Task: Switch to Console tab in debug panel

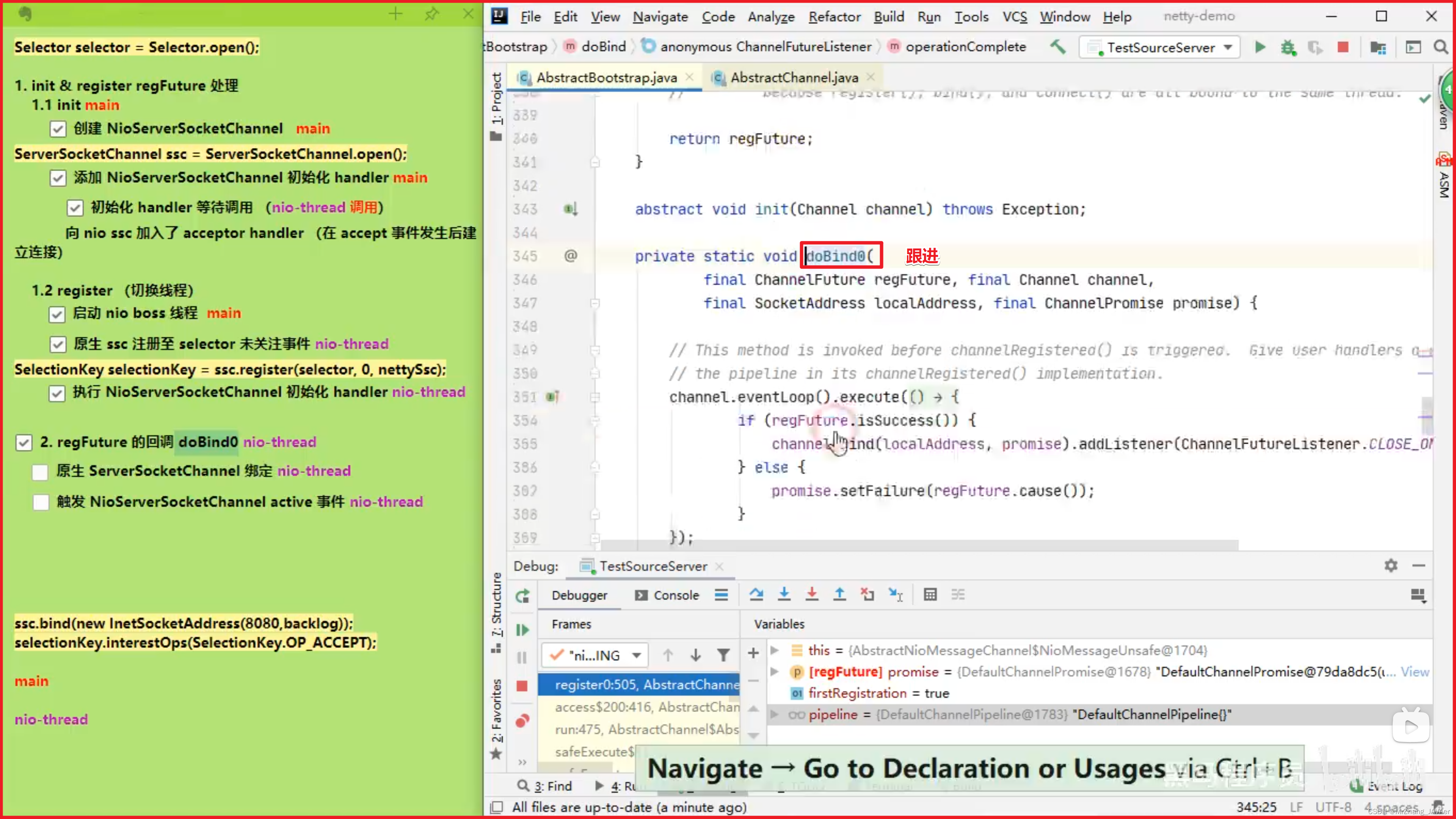Action: point(667,595)
